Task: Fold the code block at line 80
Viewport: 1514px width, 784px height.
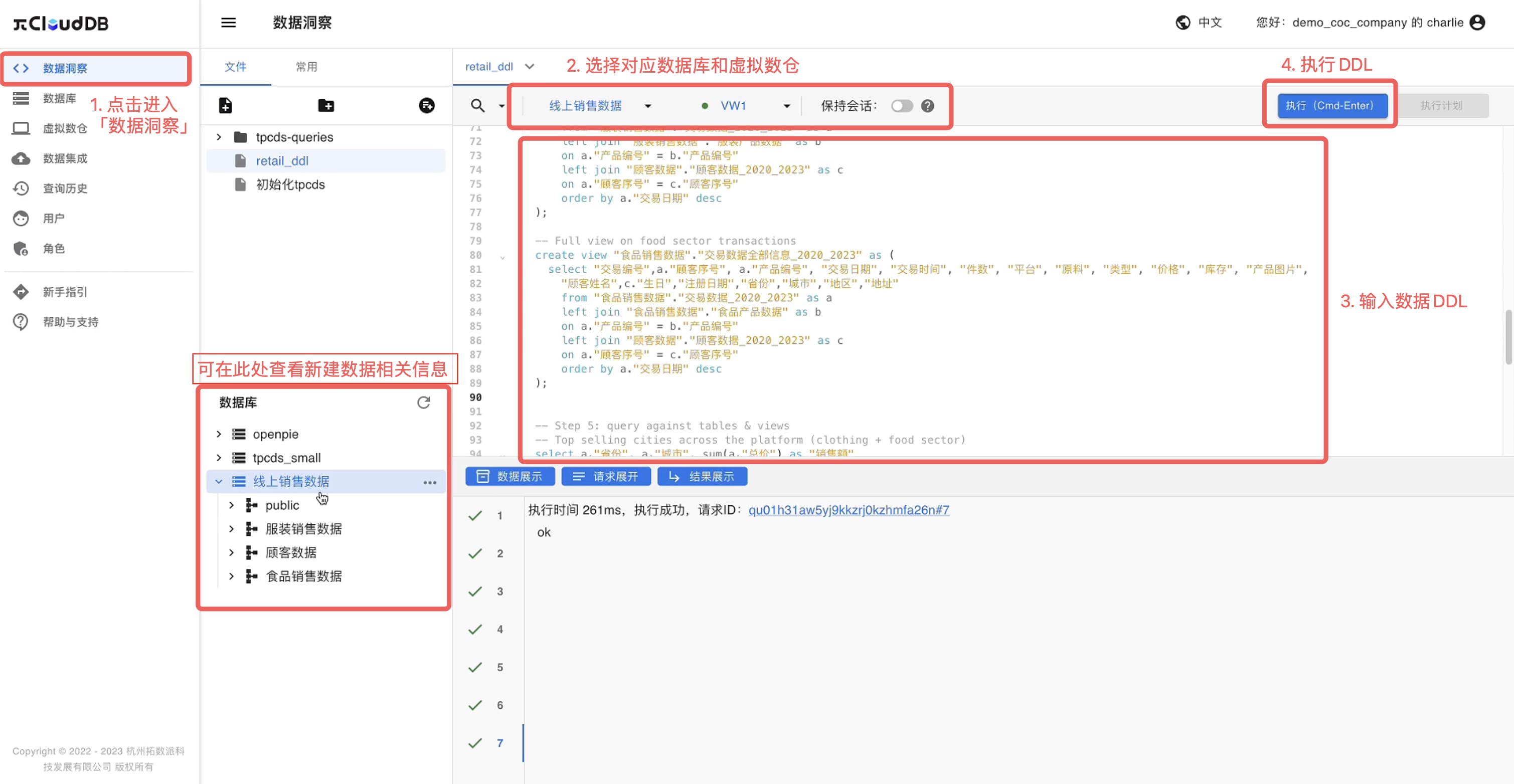Action: pyautogui.click(x=502, y=257)
